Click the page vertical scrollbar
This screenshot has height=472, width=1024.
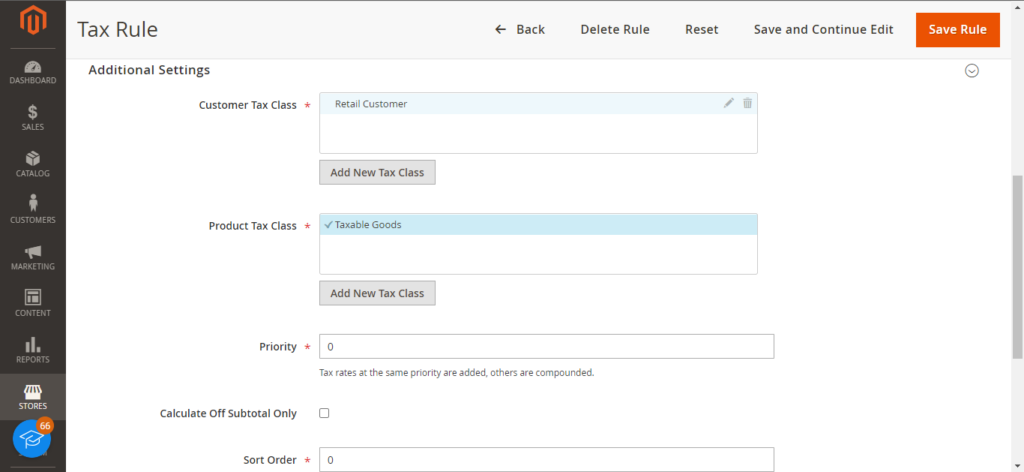tap(1017, 266)
